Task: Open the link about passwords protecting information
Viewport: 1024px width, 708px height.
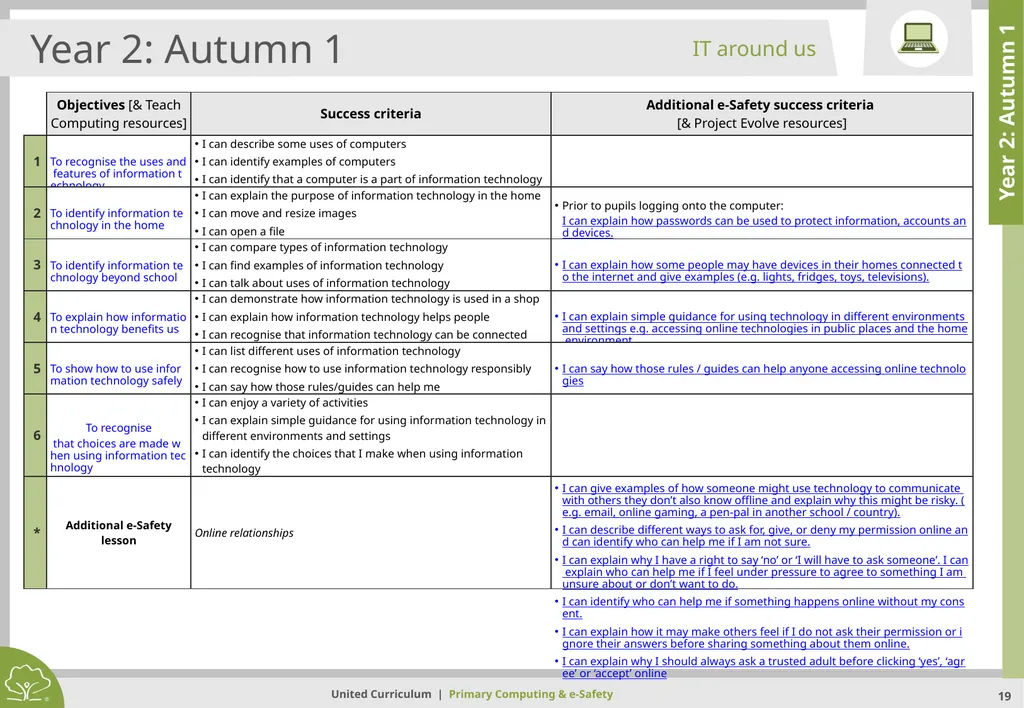Action: coord(763,227)
